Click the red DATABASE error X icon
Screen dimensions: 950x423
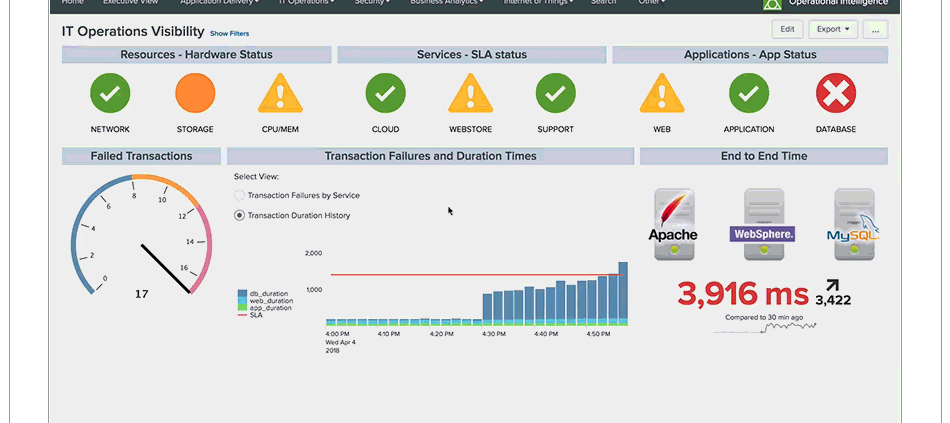pyautogui.click(x=836, y=93)
